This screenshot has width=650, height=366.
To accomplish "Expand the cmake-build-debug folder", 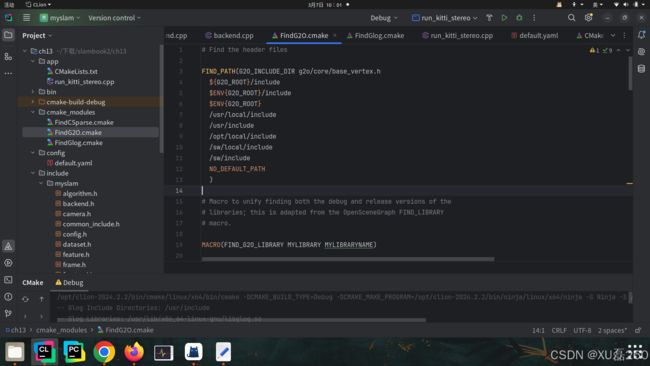I will coord(33,102).
